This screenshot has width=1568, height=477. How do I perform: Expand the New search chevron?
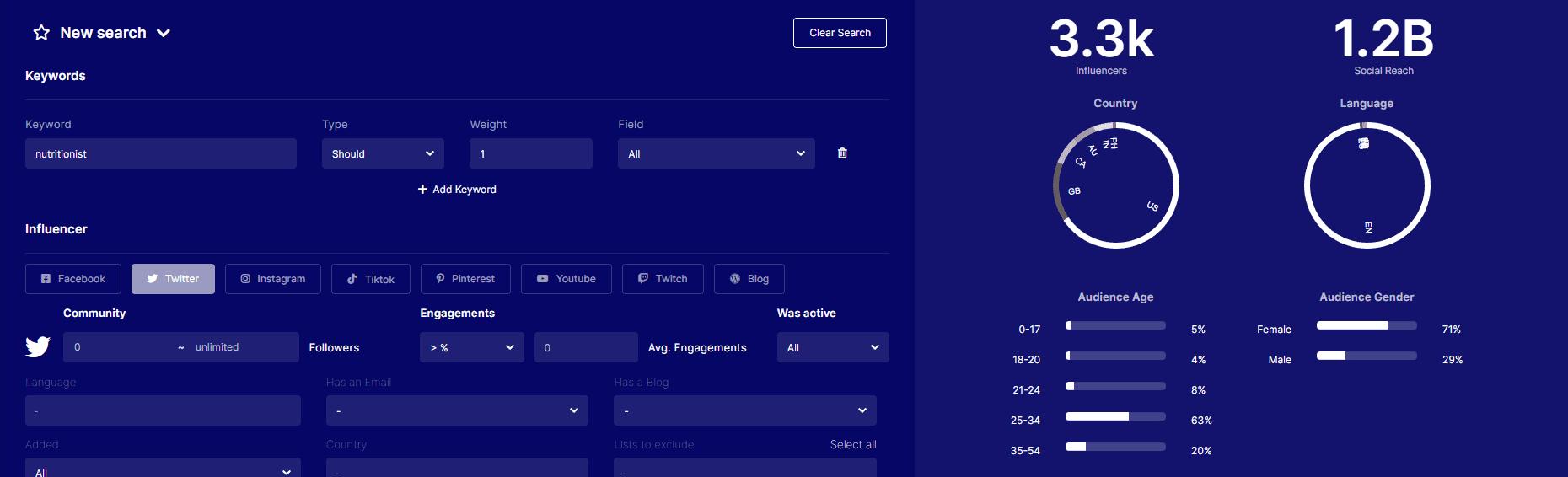click(164, 33)
